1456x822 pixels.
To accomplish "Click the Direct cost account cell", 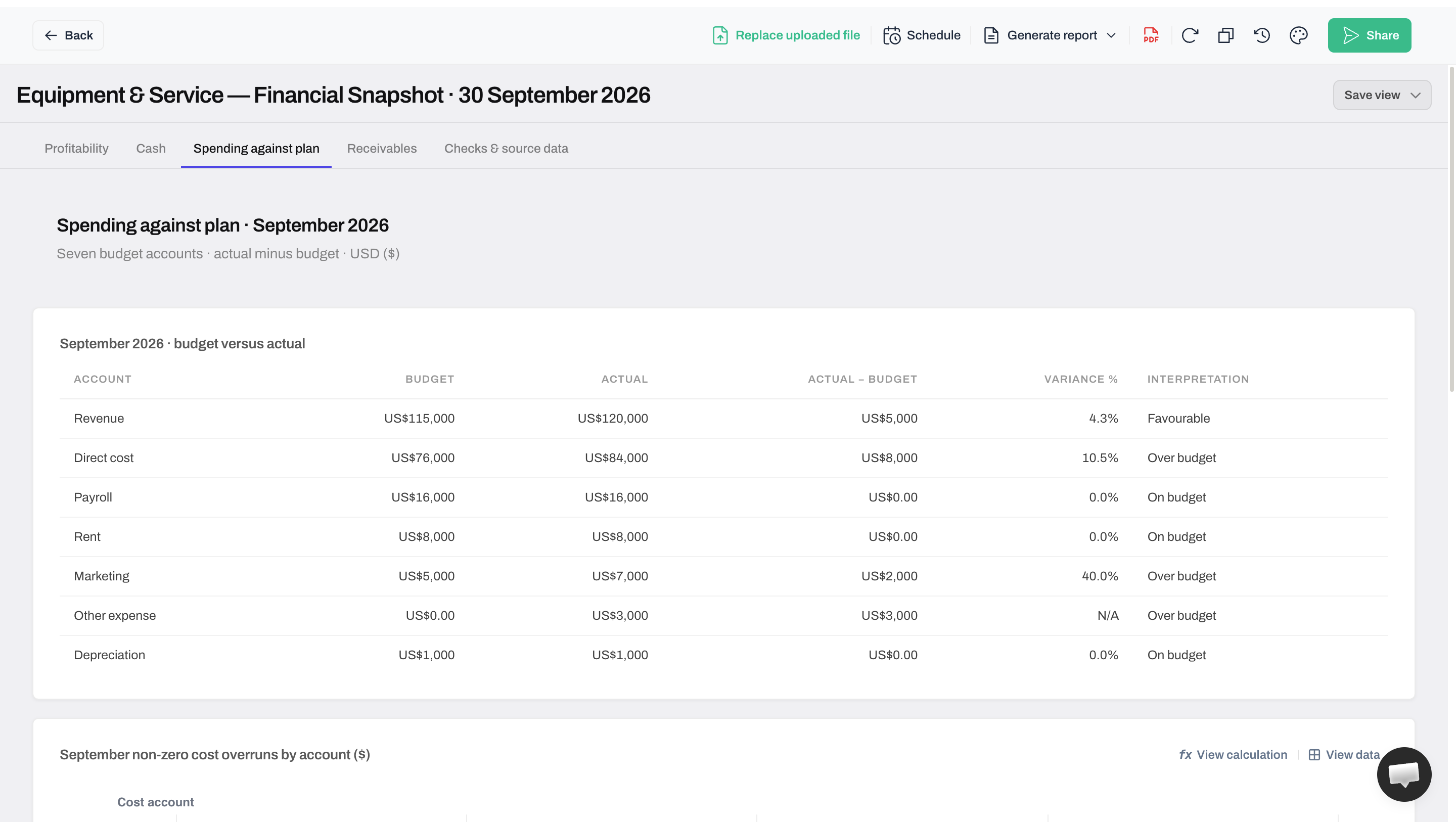I will point(104,458).
